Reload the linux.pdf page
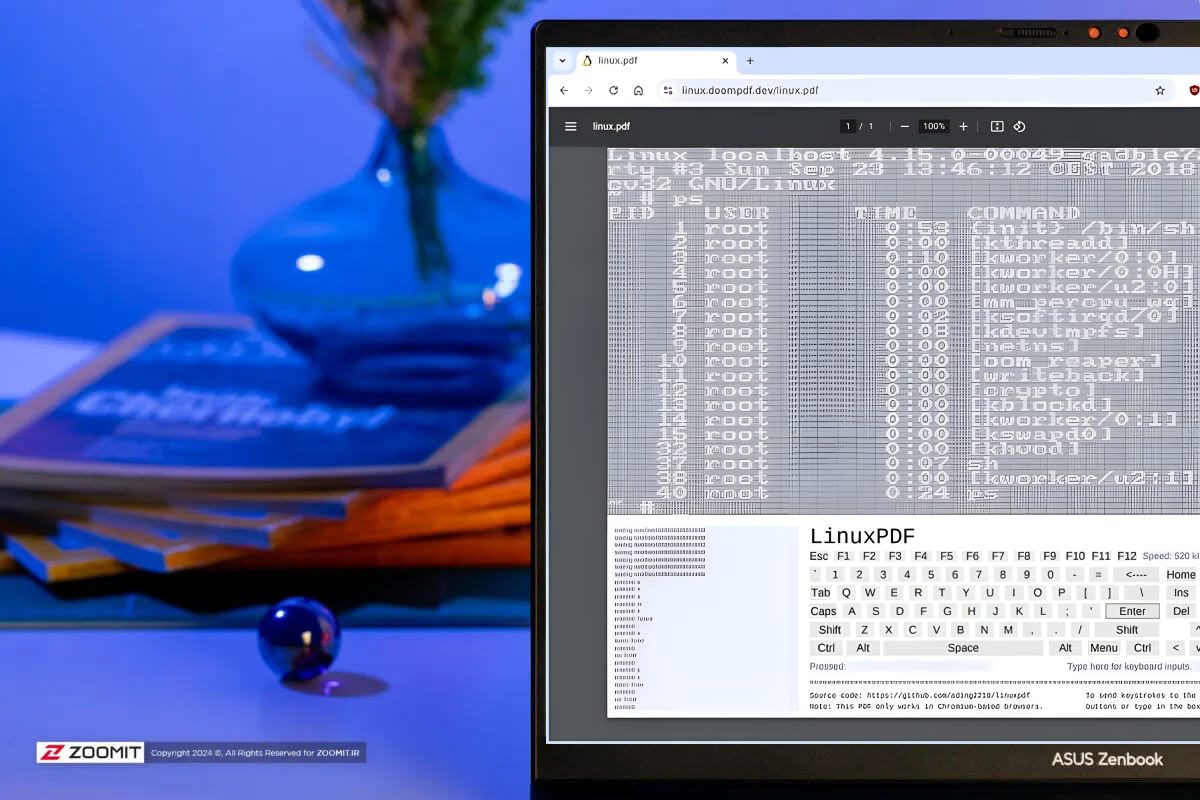1200x800 pixels. pyautogui.click(x=613, y=91)
